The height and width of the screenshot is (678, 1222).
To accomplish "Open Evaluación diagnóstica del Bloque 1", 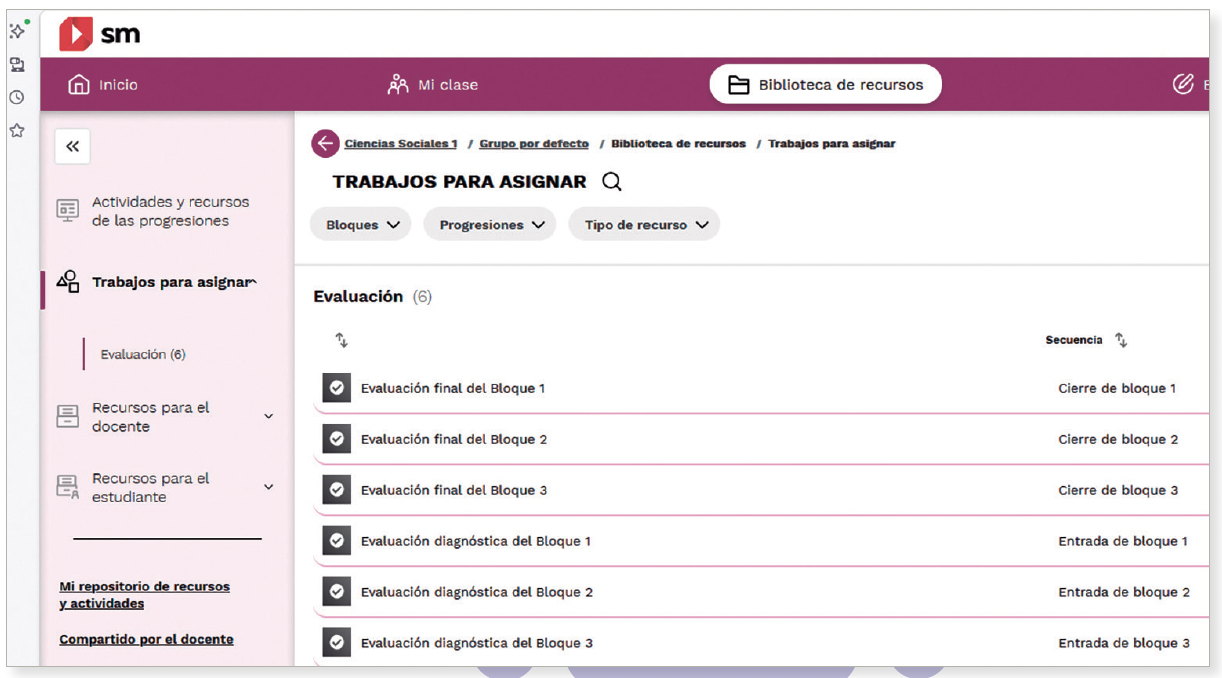I will pos(476,541).
